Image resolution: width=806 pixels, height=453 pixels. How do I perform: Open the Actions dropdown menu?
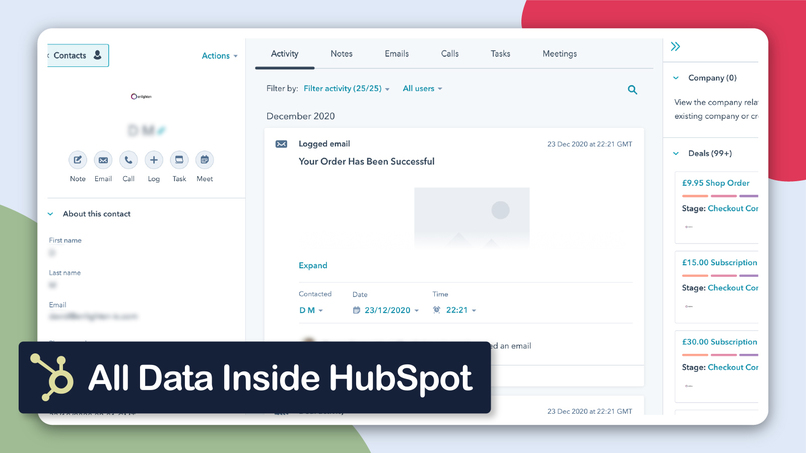(219, 56)
